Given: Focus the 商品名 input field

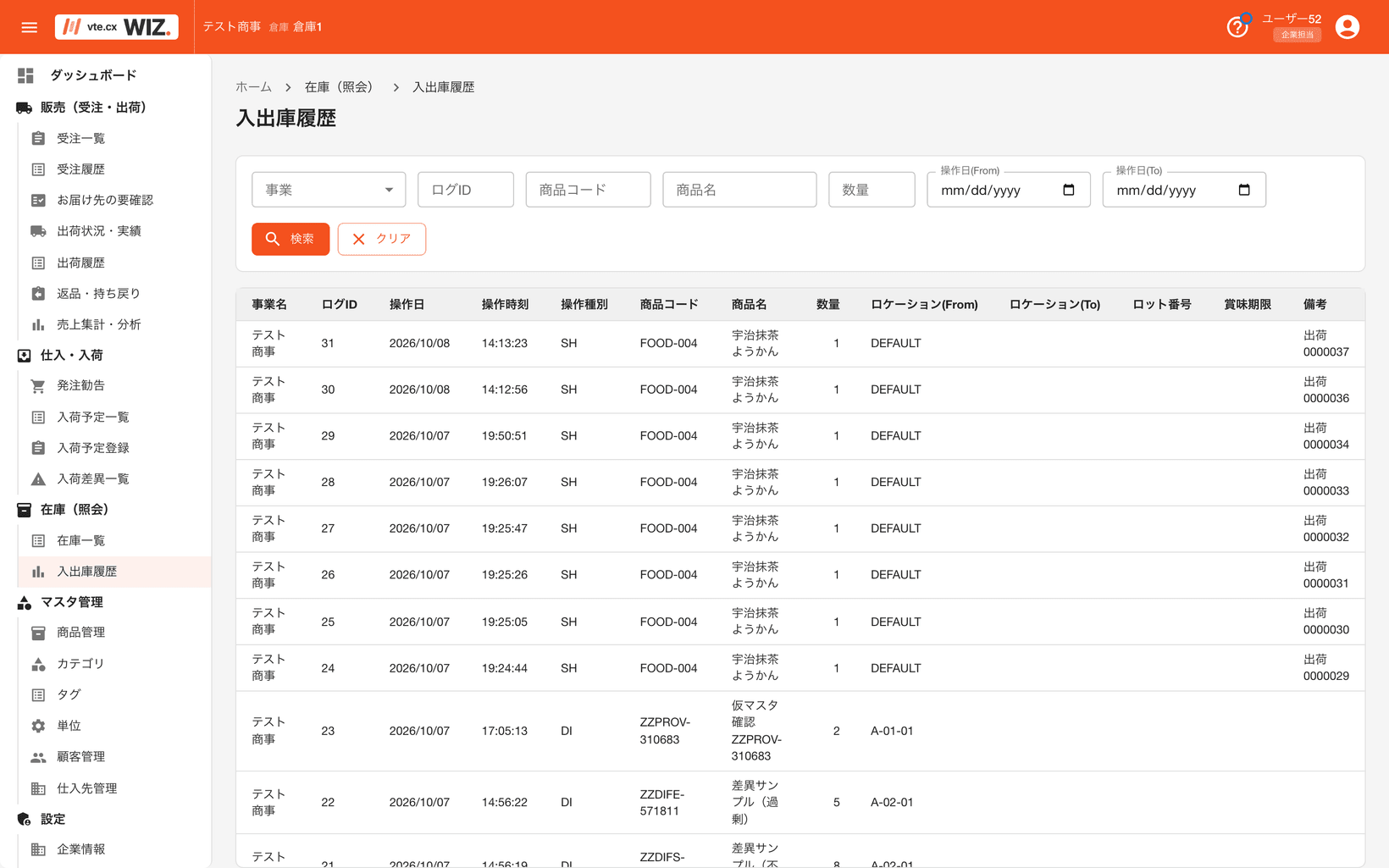Looking at the screenshot, I should [x=739, y=190].
